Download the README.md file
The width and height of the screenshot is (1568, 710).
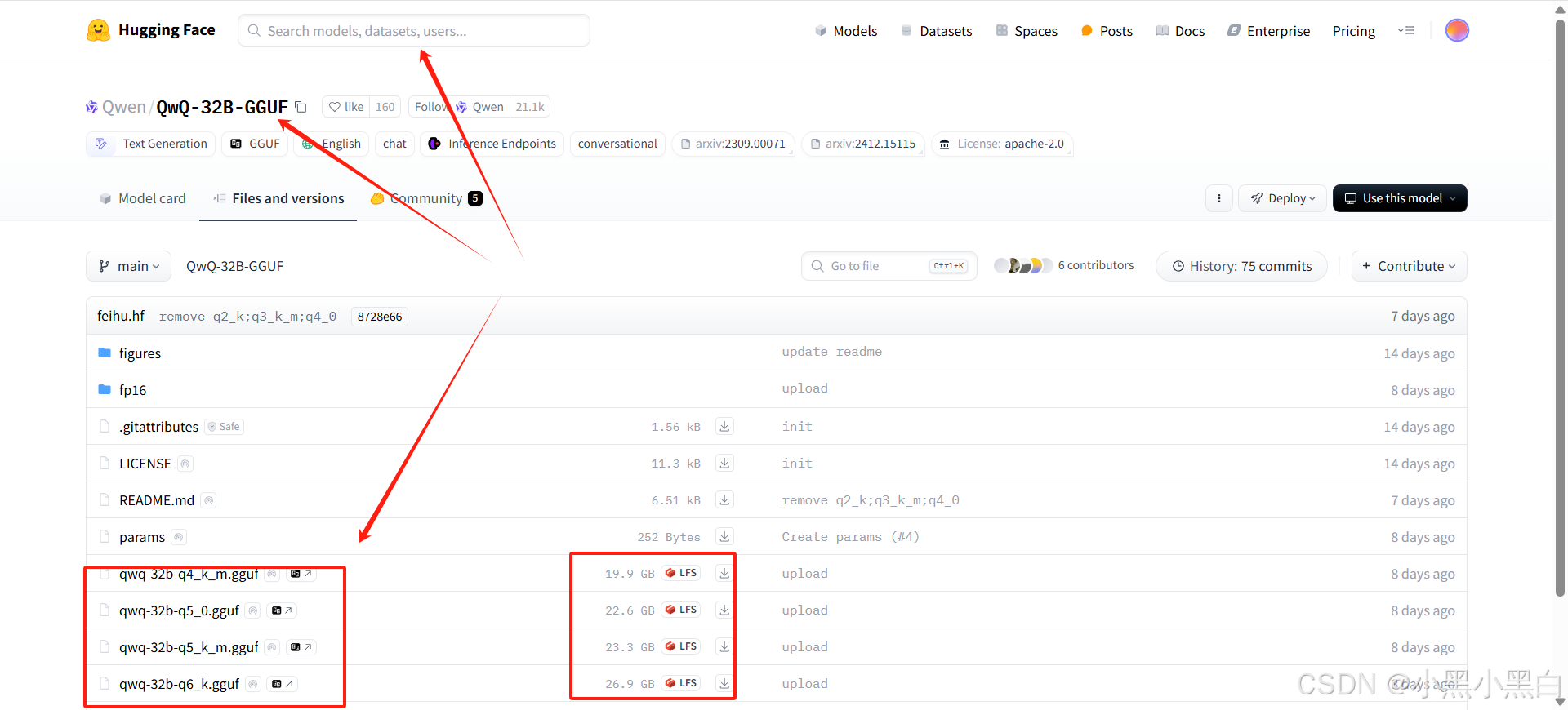point(724,499)
